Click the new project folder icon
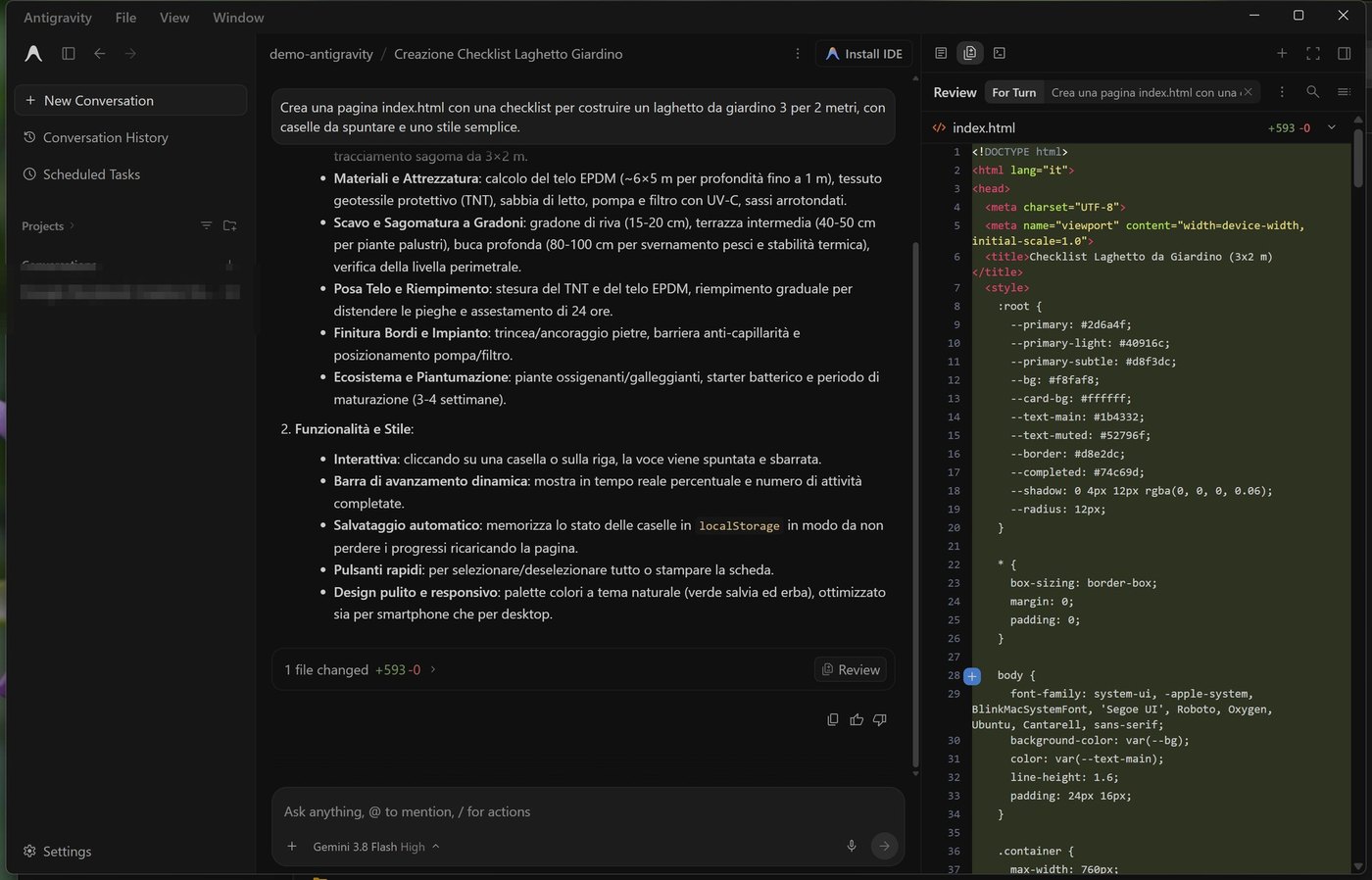 [x=230, y=225]
